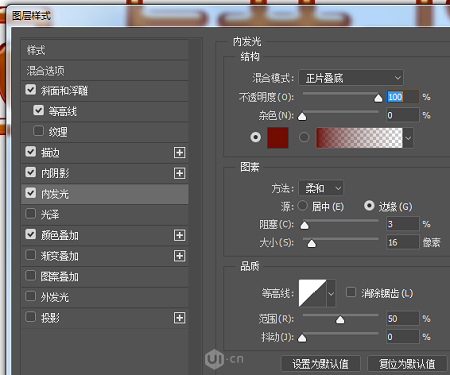Click the 范围 range slider handle
This screenshot has height=375, width=450.
click(x=340, y=320)
